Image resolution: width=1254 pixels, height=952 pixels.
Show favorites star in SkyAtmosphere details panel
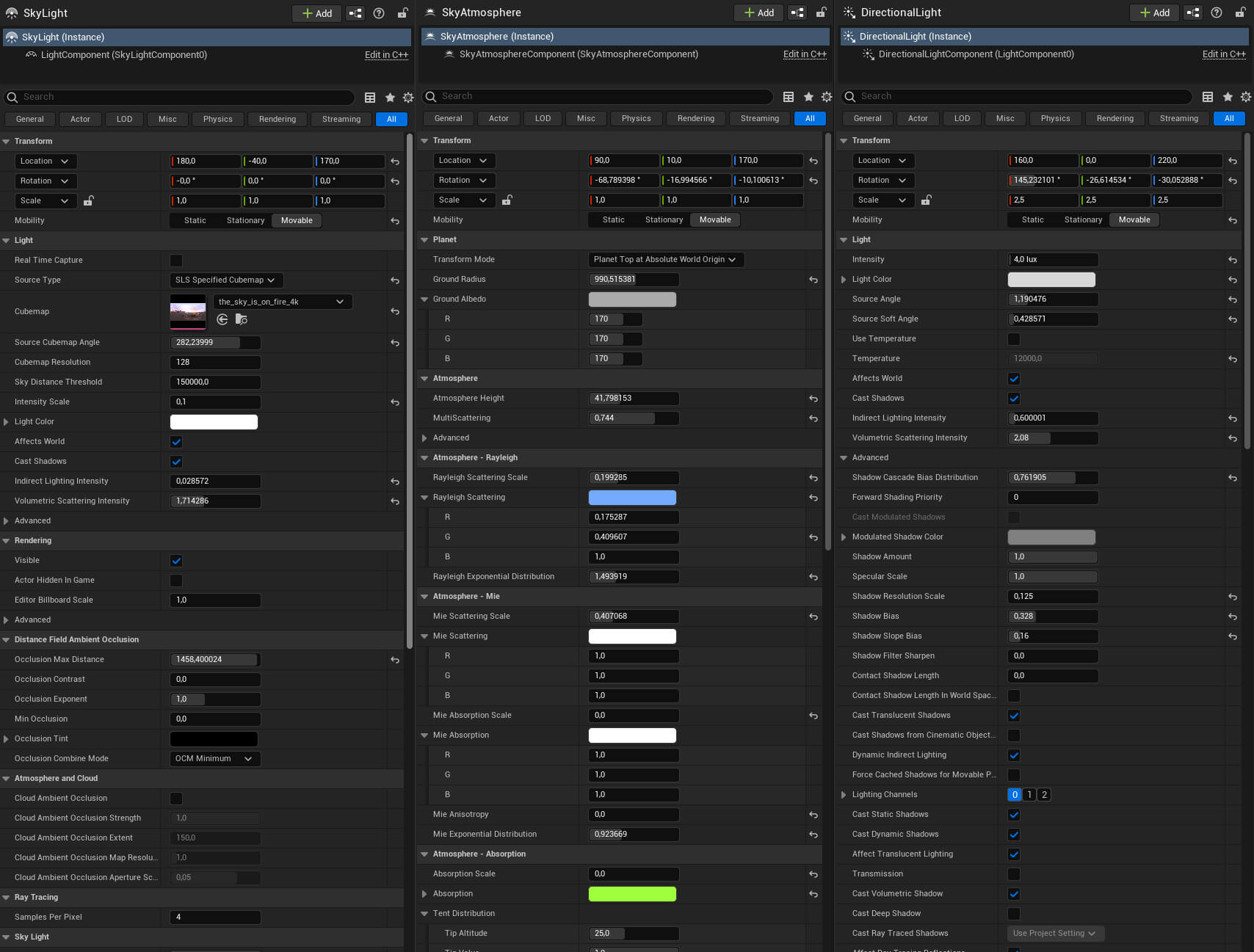pos(808,96)
